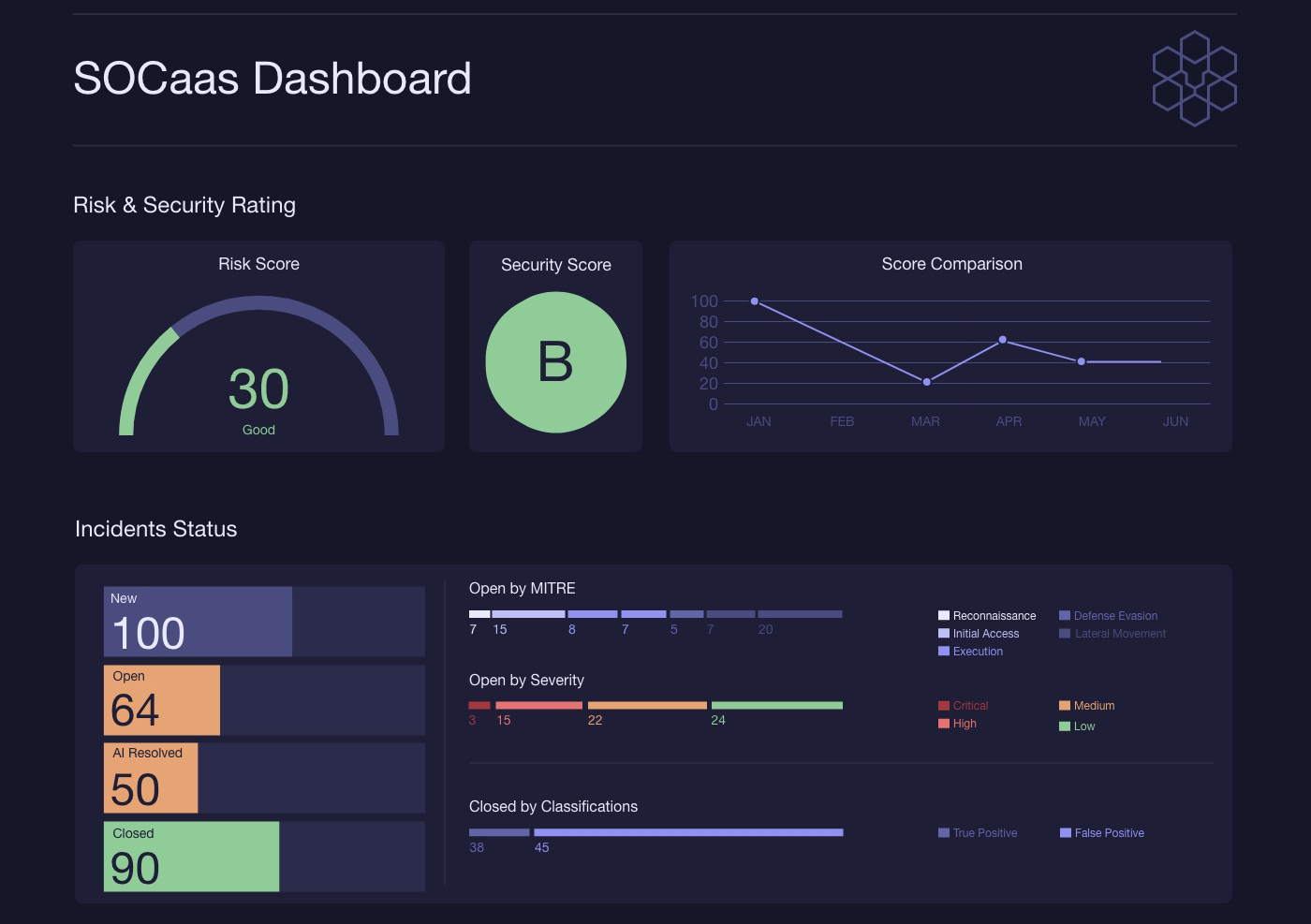Click the hexagon honeycomb logo icon

tap(1194, 79)
